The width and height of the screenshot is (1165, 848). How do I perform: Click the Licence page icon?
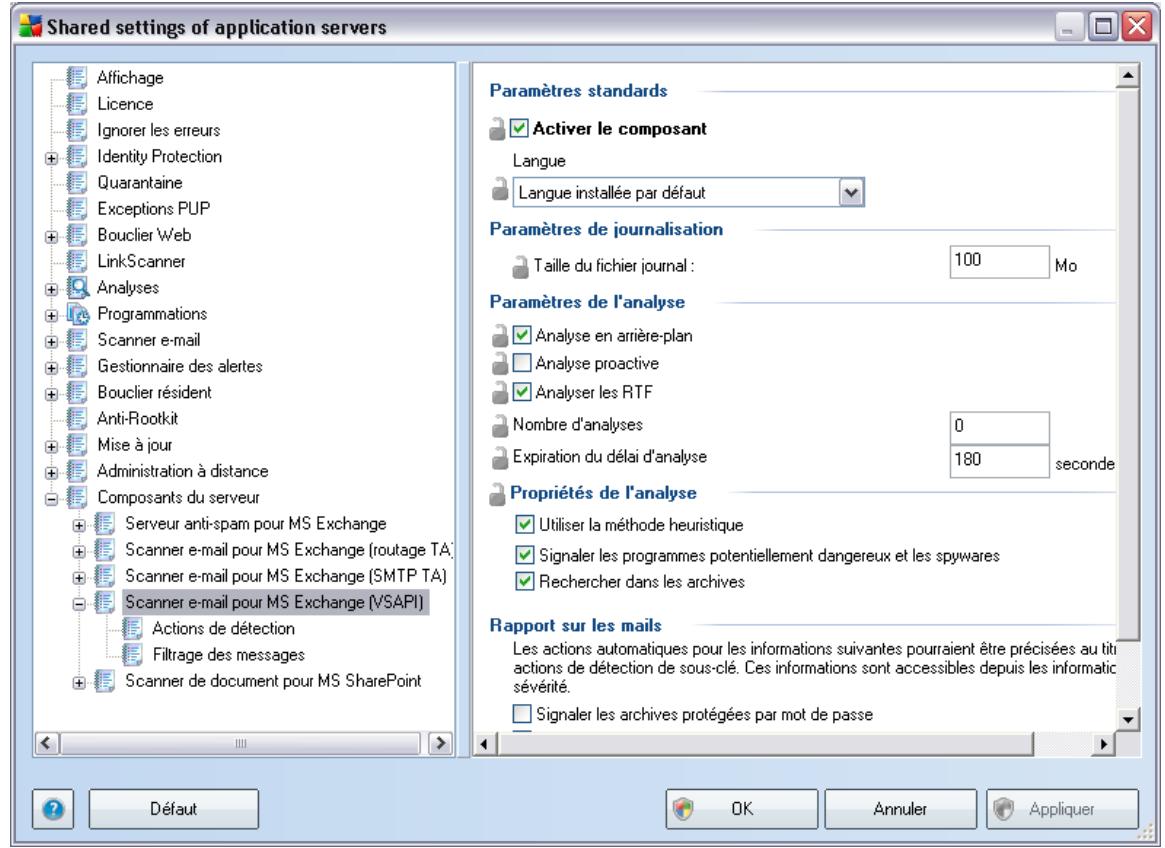click(x=77, y=103)
